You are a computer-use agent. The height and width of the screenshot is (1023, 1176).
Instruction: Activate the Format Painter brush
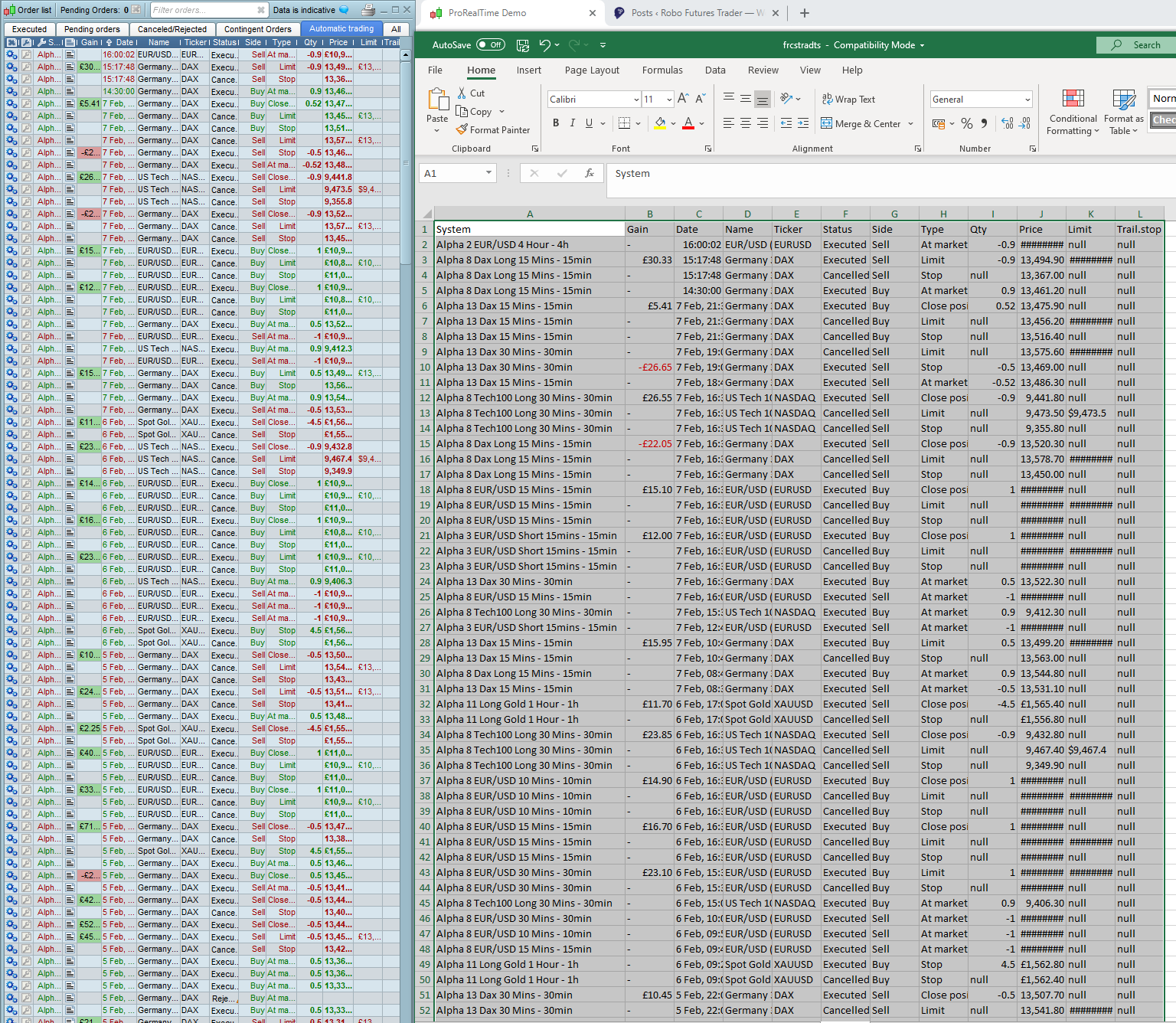click(462, 129)
